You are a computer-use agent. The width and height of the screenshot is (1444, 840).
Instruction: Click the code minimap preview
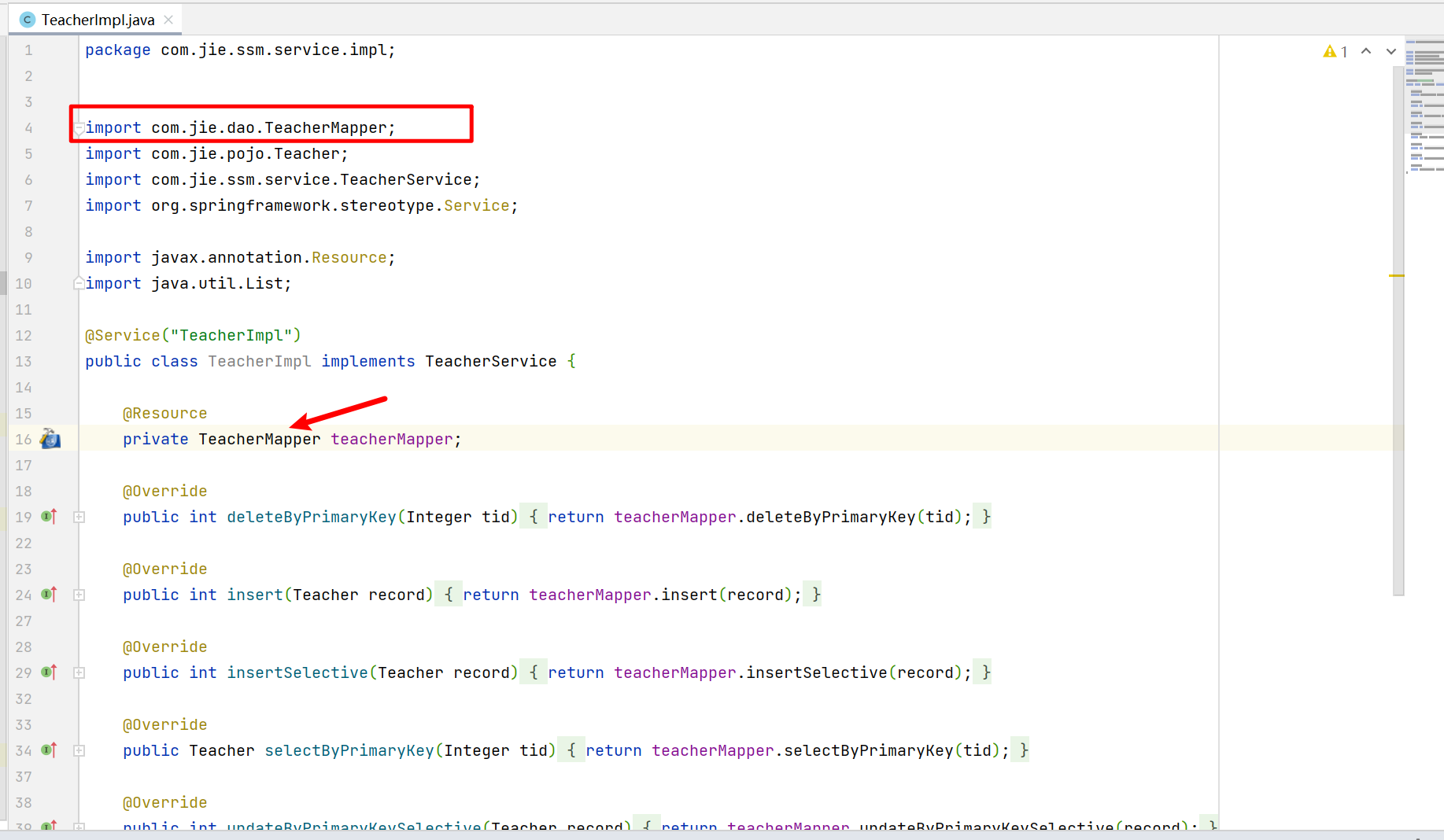(1425, 106)
